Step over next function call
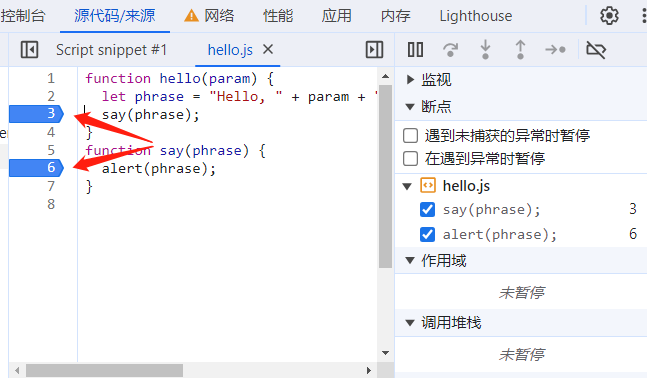Image resolution: width=647 pixels, height=378 pixels. click(451, 50)
